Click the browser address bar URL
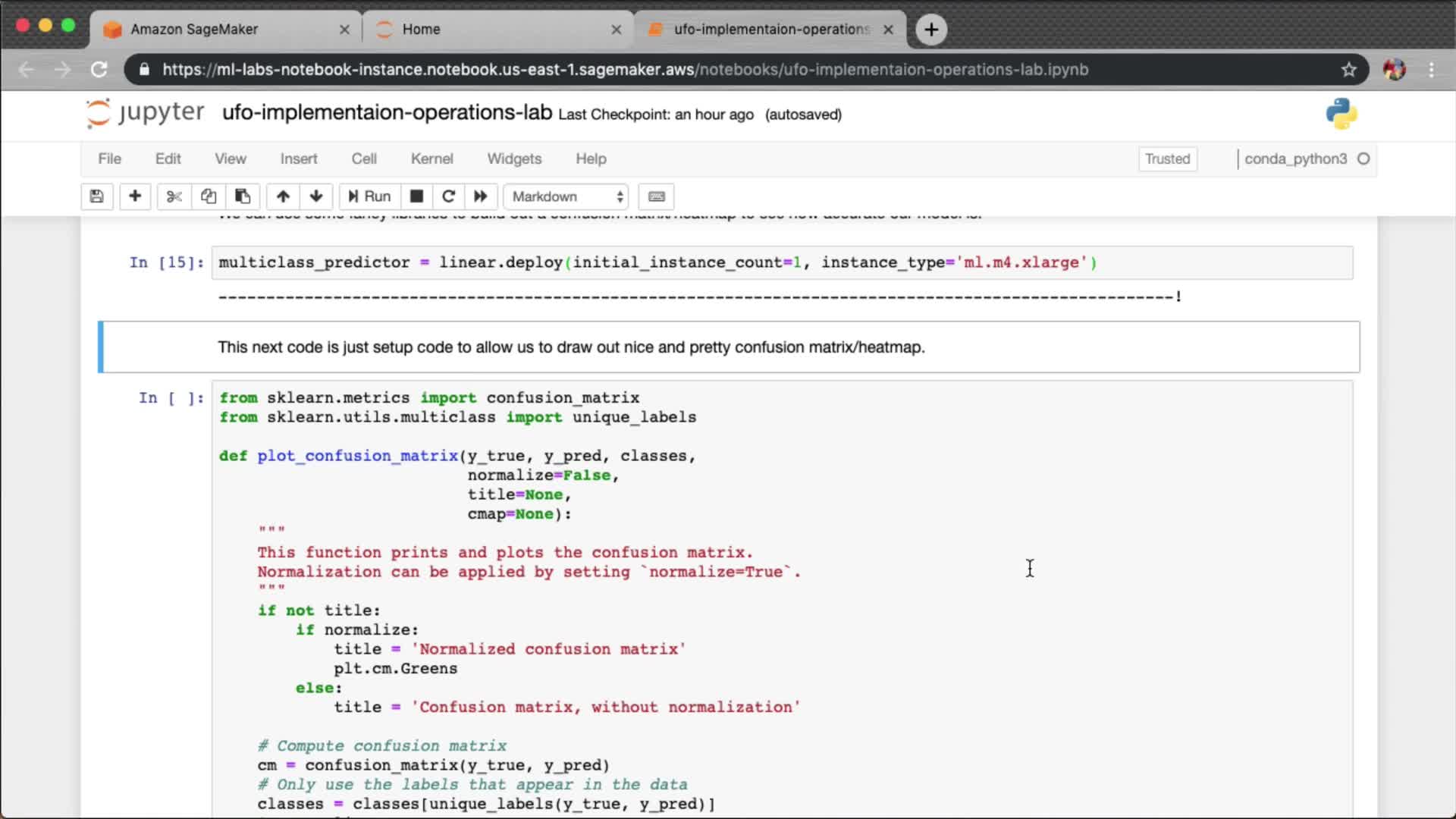 (625, 70)
